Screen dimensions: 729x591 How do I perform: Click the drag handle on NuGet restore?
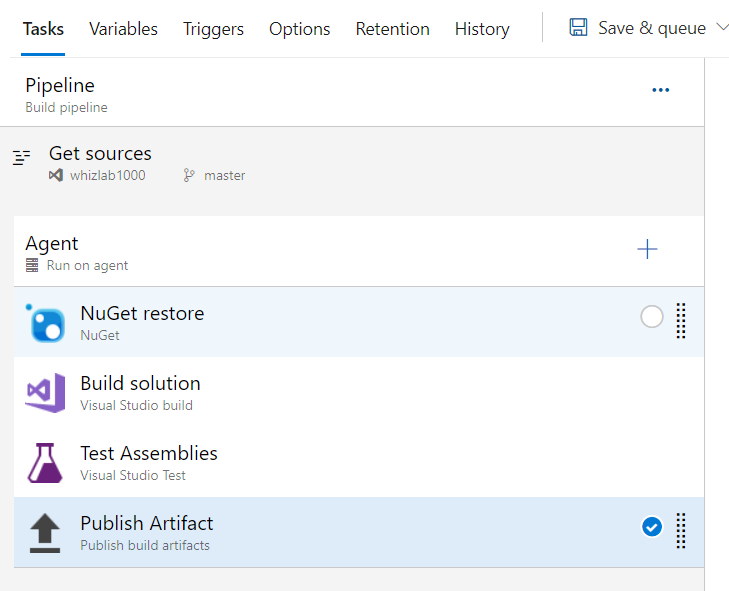coord(681,321)
